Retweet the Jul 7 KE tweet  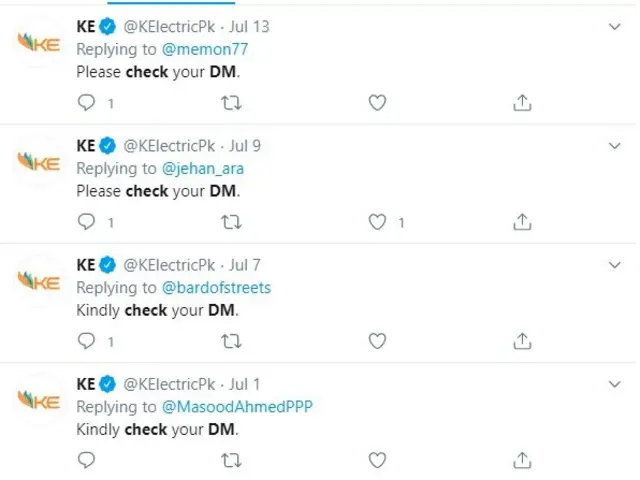pyautogui.click(x=231, y=341)
